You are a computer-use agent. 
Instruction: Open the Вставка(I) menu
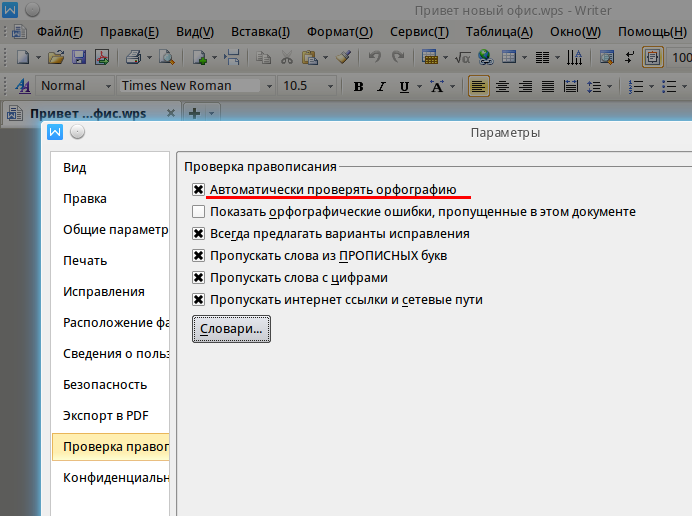(x=260, y=32)
